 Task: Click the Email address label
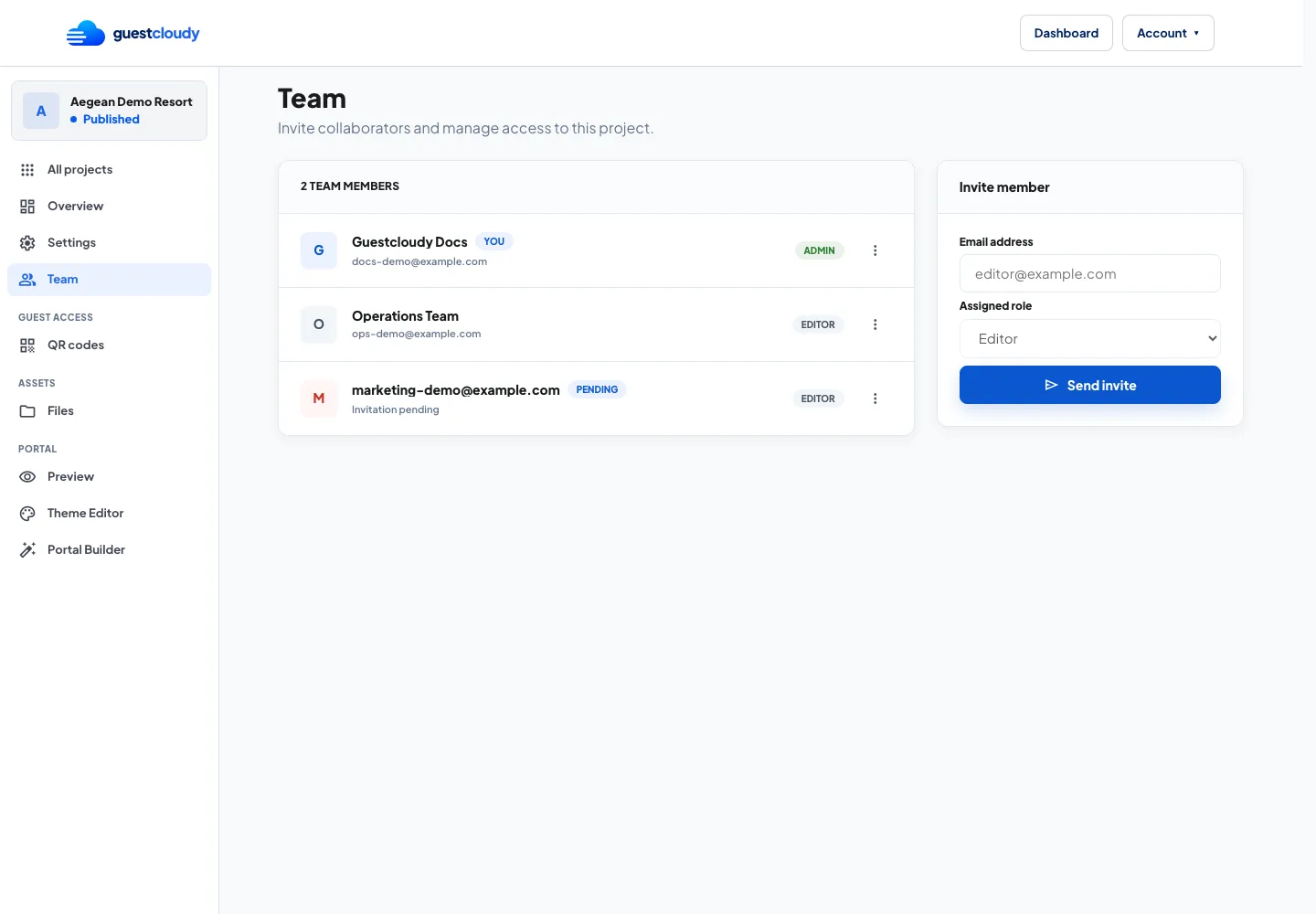click(996, 242)
